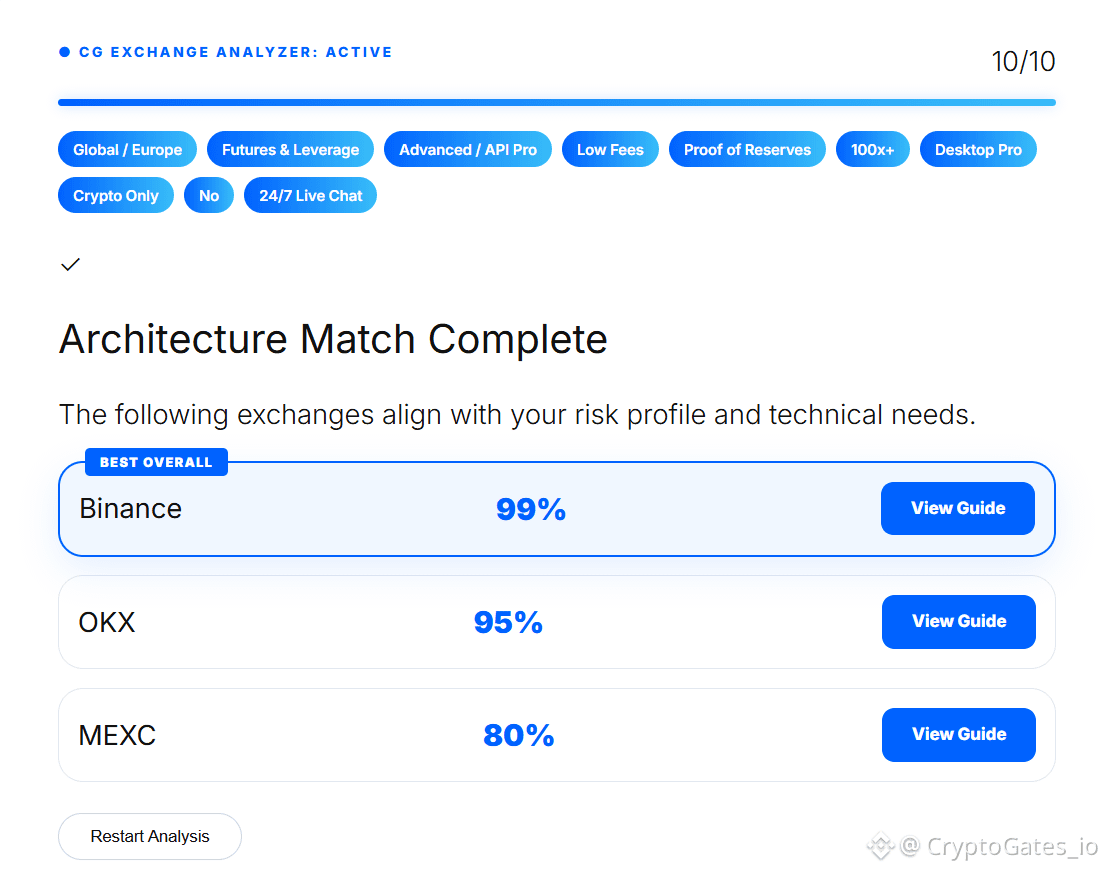Click the blue analysis progress bar
The height and width of the screenshot is (871, 1106).
coord(557,102)
